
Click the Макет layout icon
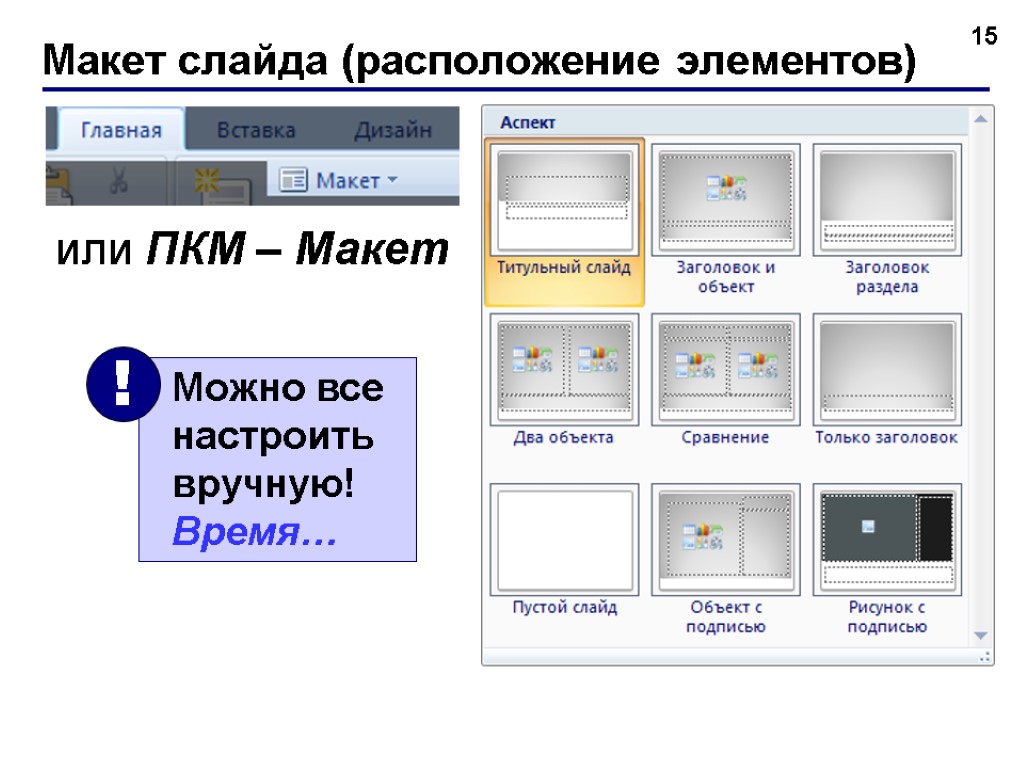coord(293,180)
